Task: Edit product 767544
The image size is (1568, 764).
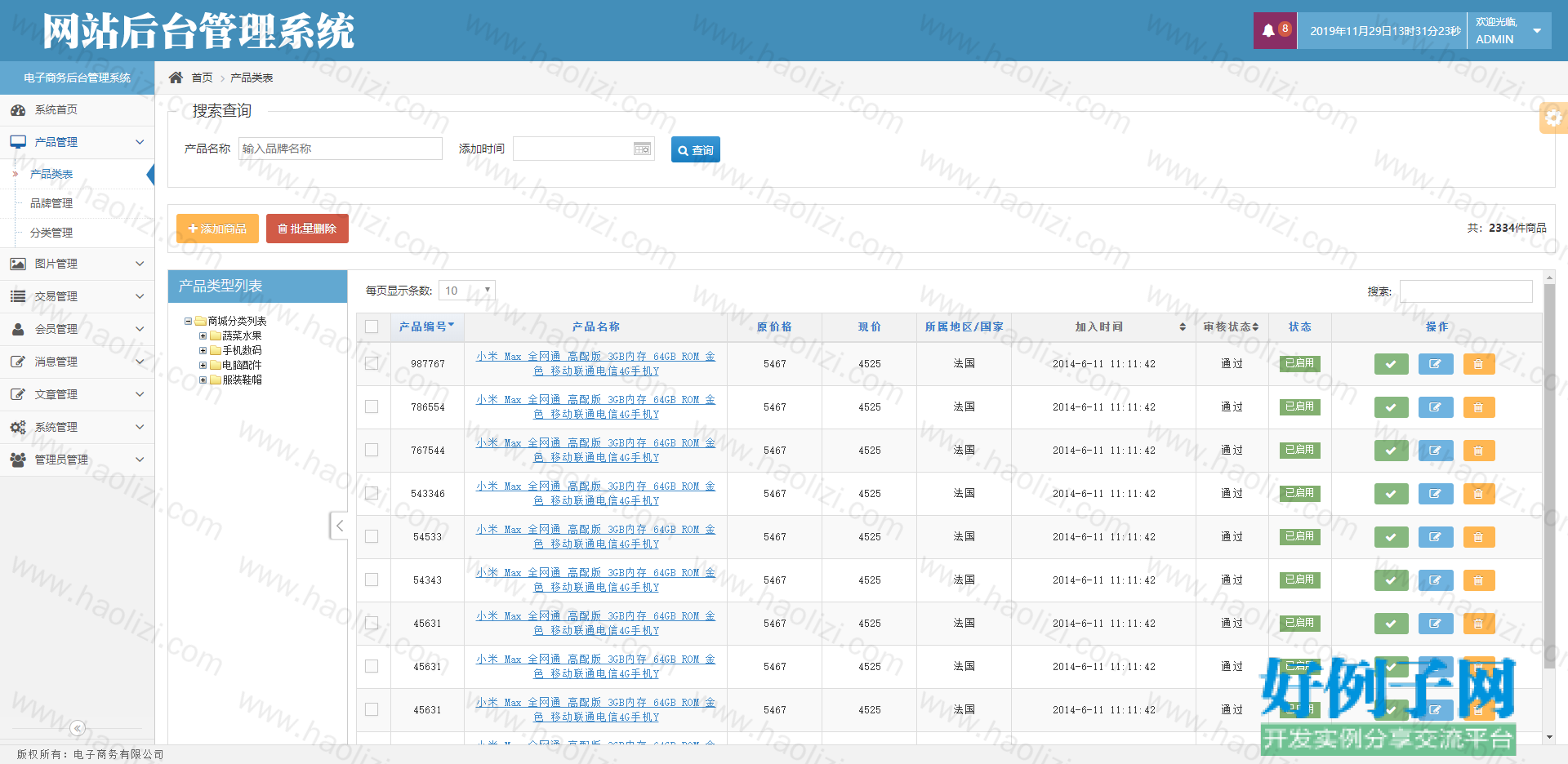Action: pos(1436,451)
